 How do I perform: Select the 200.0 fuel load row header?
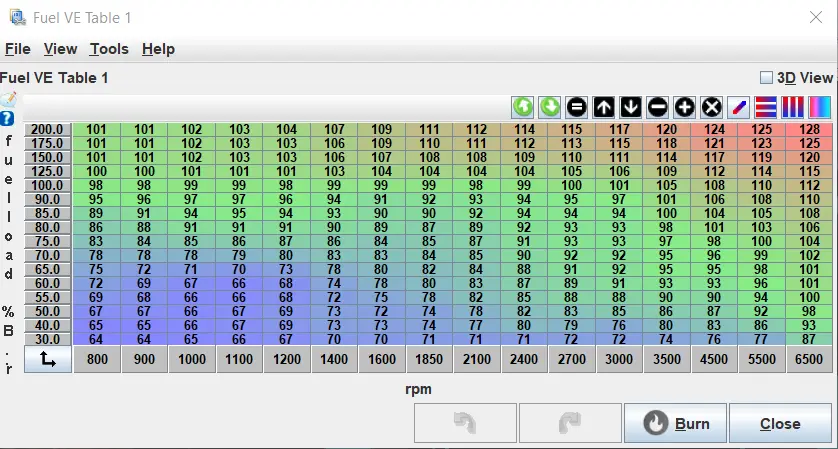[x=48, y=129]
